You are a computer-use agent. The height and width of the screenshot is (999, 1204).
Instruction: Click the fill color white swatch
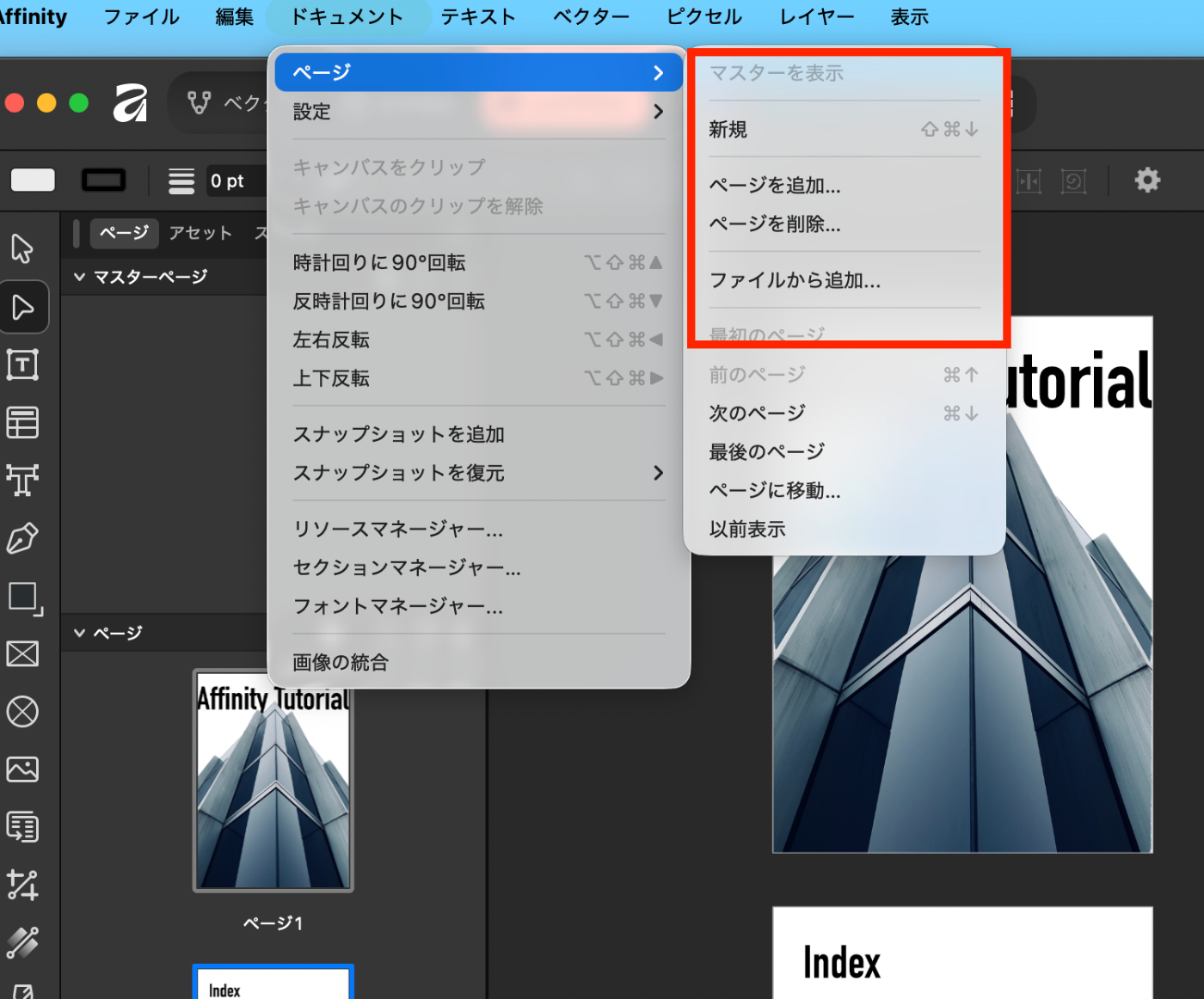tap(33, 181)
